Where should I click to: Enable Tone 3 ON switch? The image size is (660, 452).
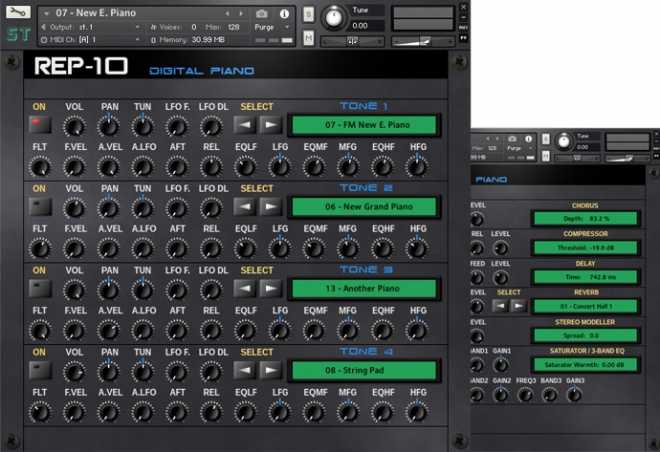coord(40,288)
